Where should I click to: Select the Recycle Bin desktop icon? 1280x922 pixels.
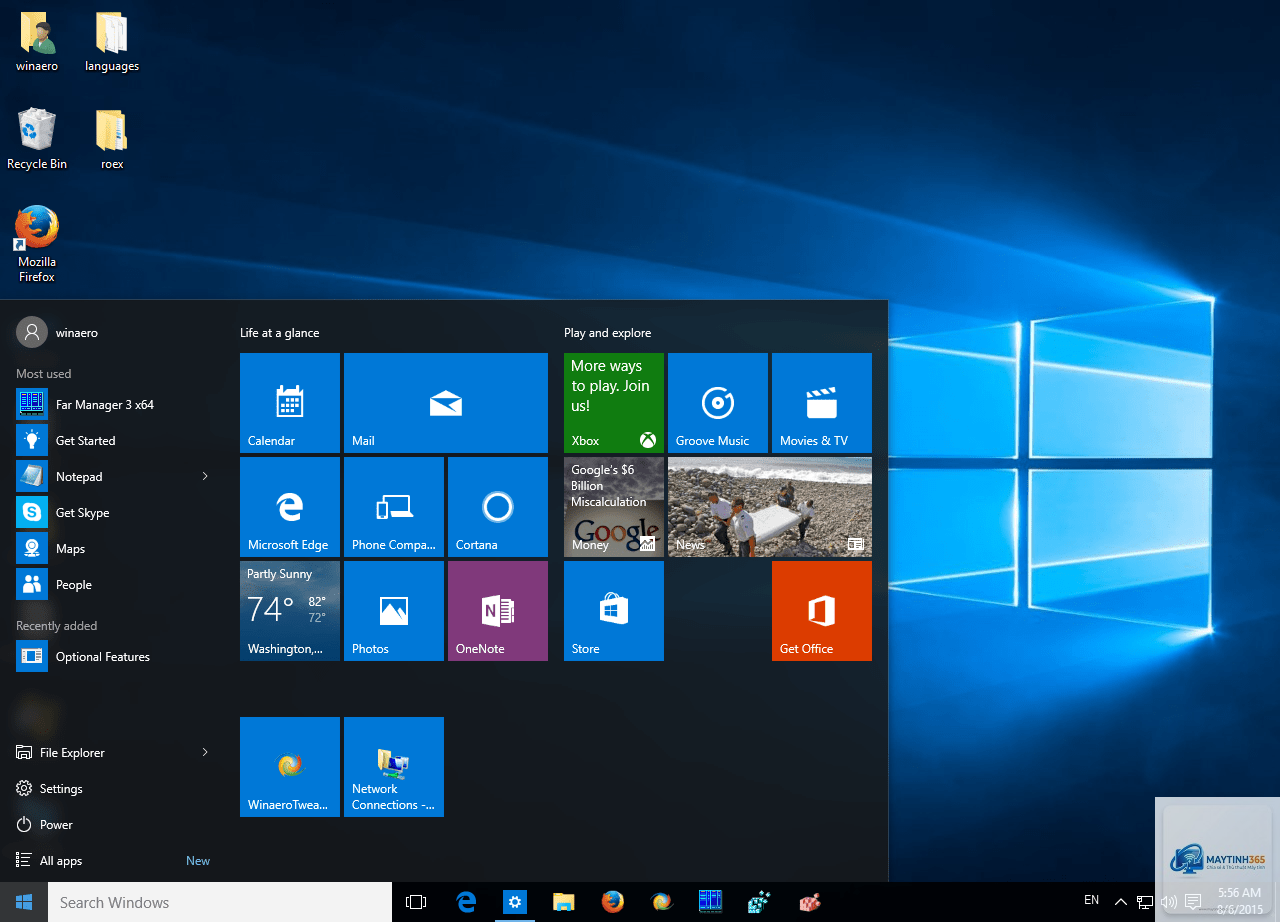(x=37, y=138)
